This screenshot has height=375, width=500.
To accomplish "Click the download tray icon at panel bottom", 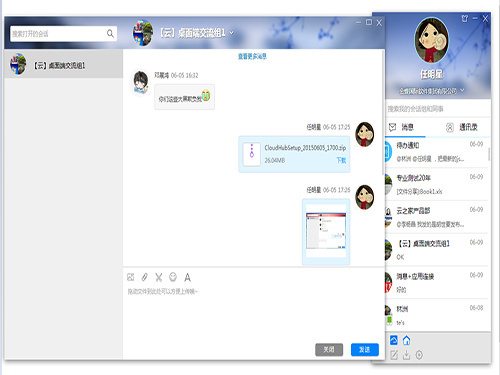I will tap(406, 355).
